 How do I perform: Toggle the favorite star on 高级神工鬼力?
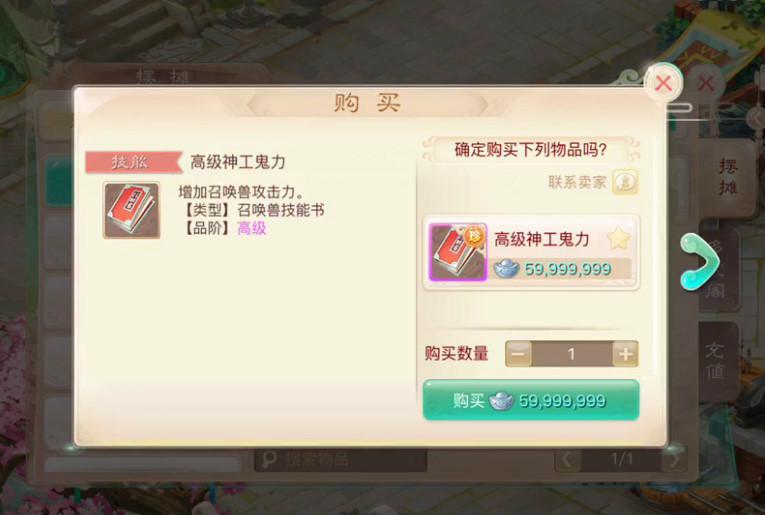click(619, 238)
